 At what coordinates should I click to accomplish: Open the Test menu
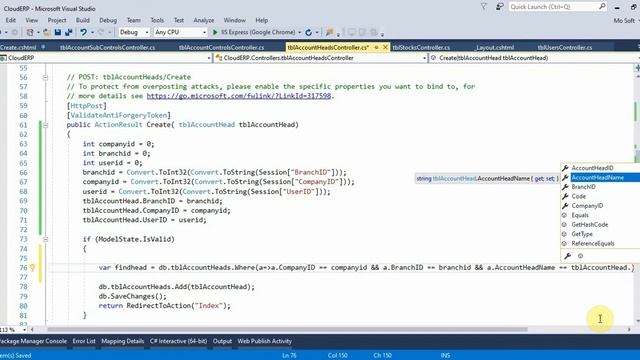coord(179,20)
